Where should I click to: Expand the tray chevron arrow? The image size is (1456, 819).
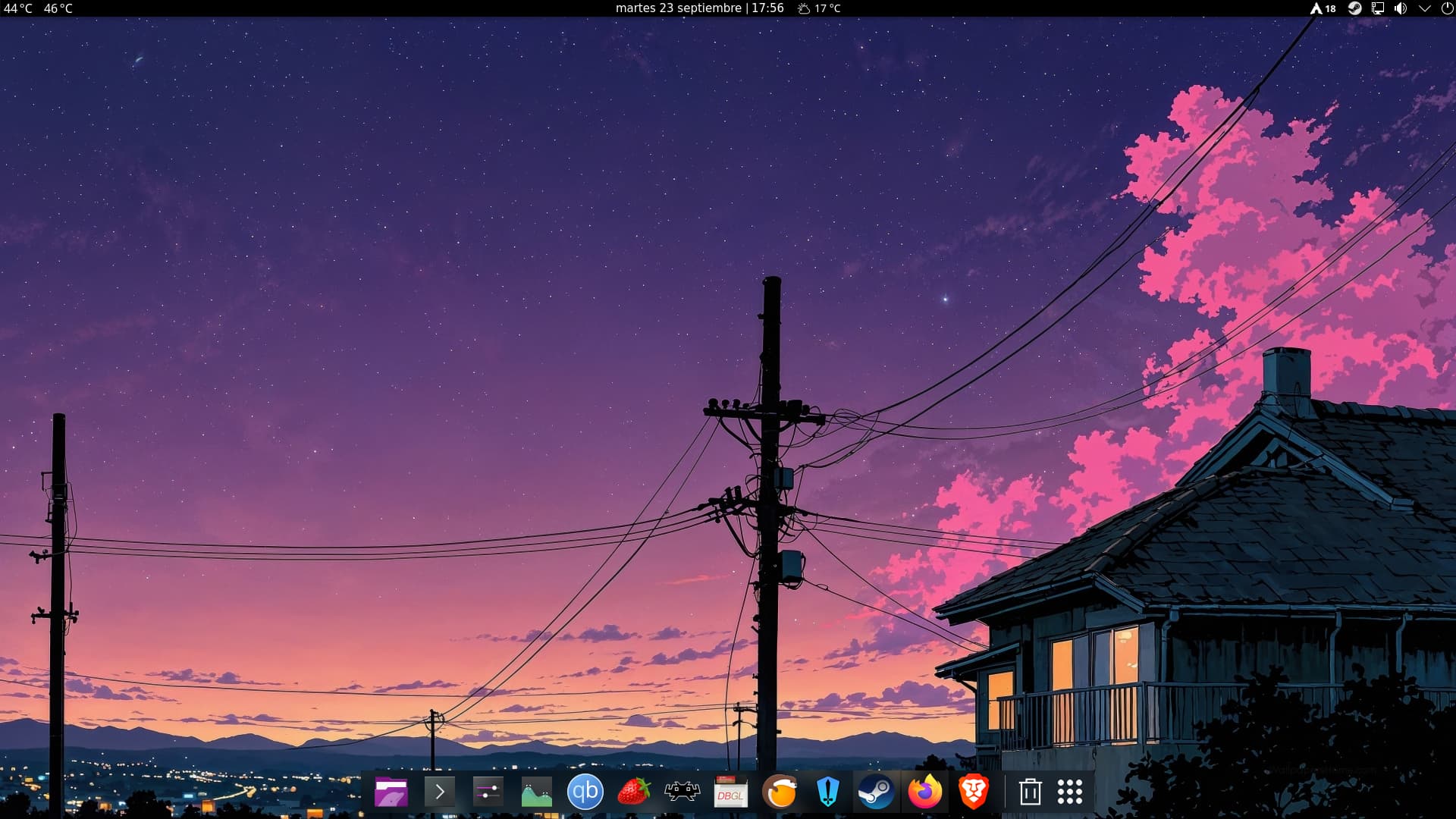pos(1424,8)
